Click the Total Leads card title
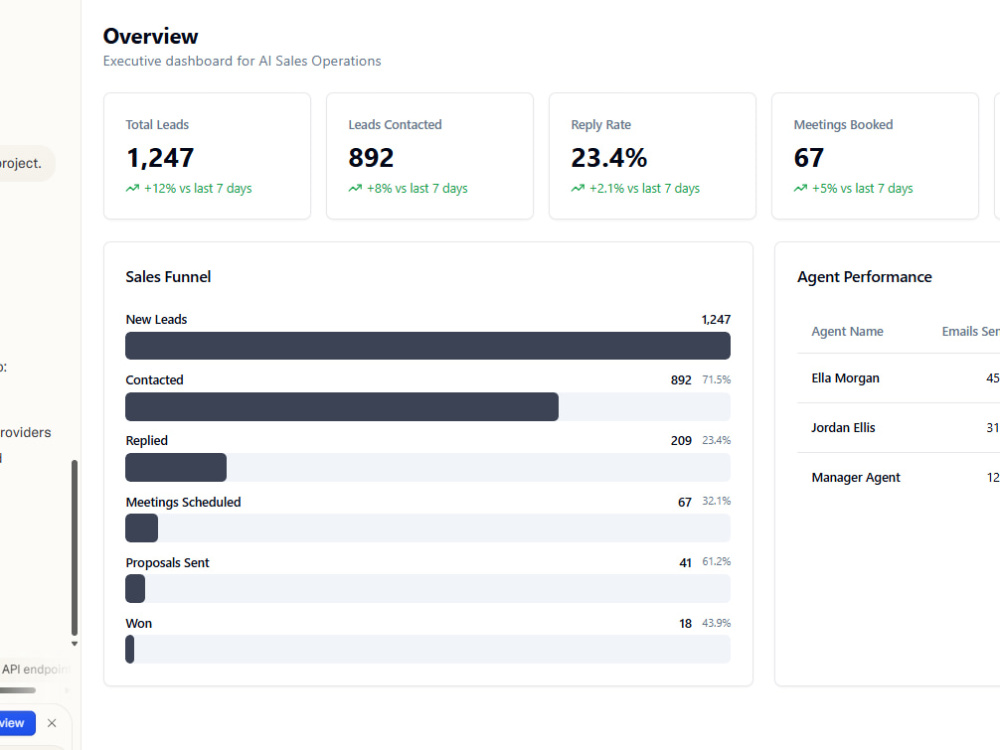 pyautogui.click(x=157, y=124)
